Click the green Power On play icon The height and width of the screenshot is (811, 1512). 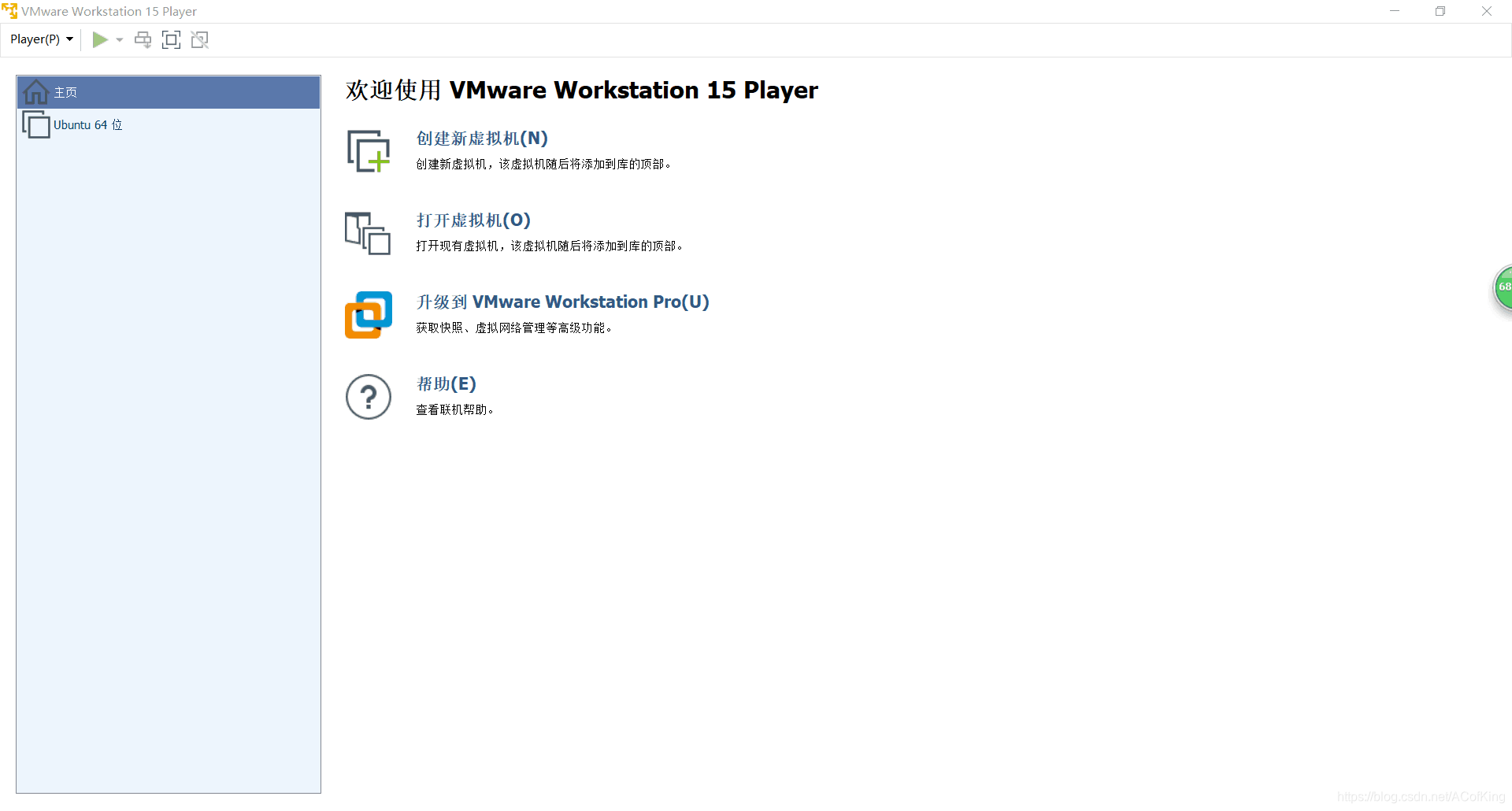coord(100,39)
